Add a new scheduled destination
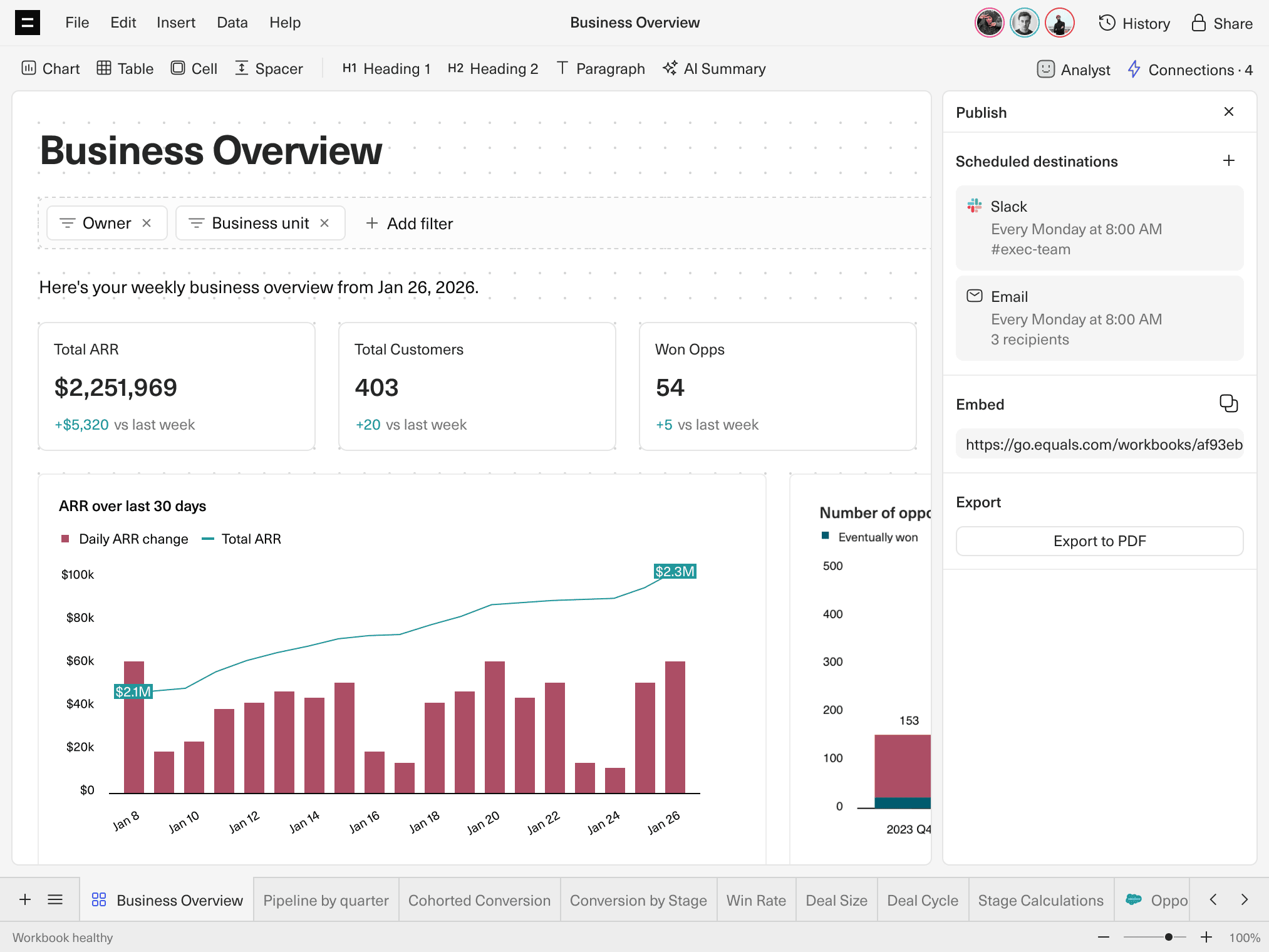 click(x=1228, y=161)
